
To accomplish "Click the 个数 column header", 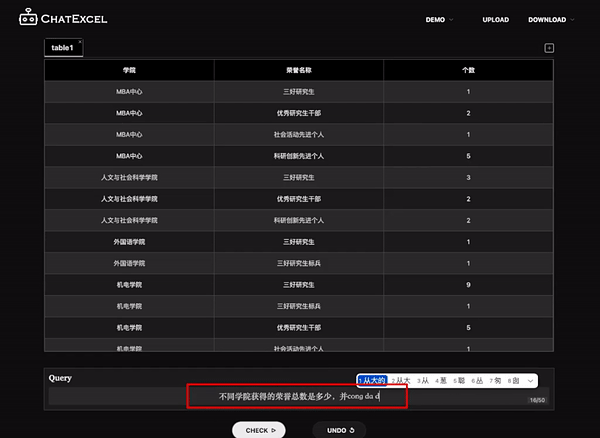I will tap(467, 71).
